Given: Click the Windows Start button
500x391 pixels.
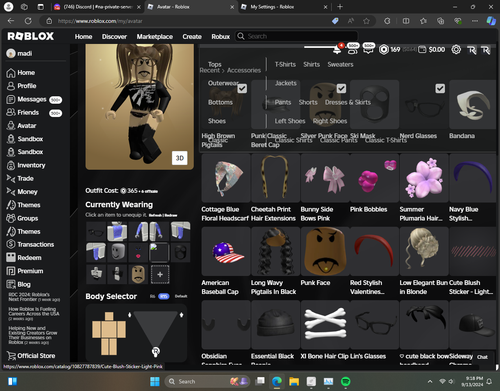Looking at the screenshot, I should pos(155,381).
